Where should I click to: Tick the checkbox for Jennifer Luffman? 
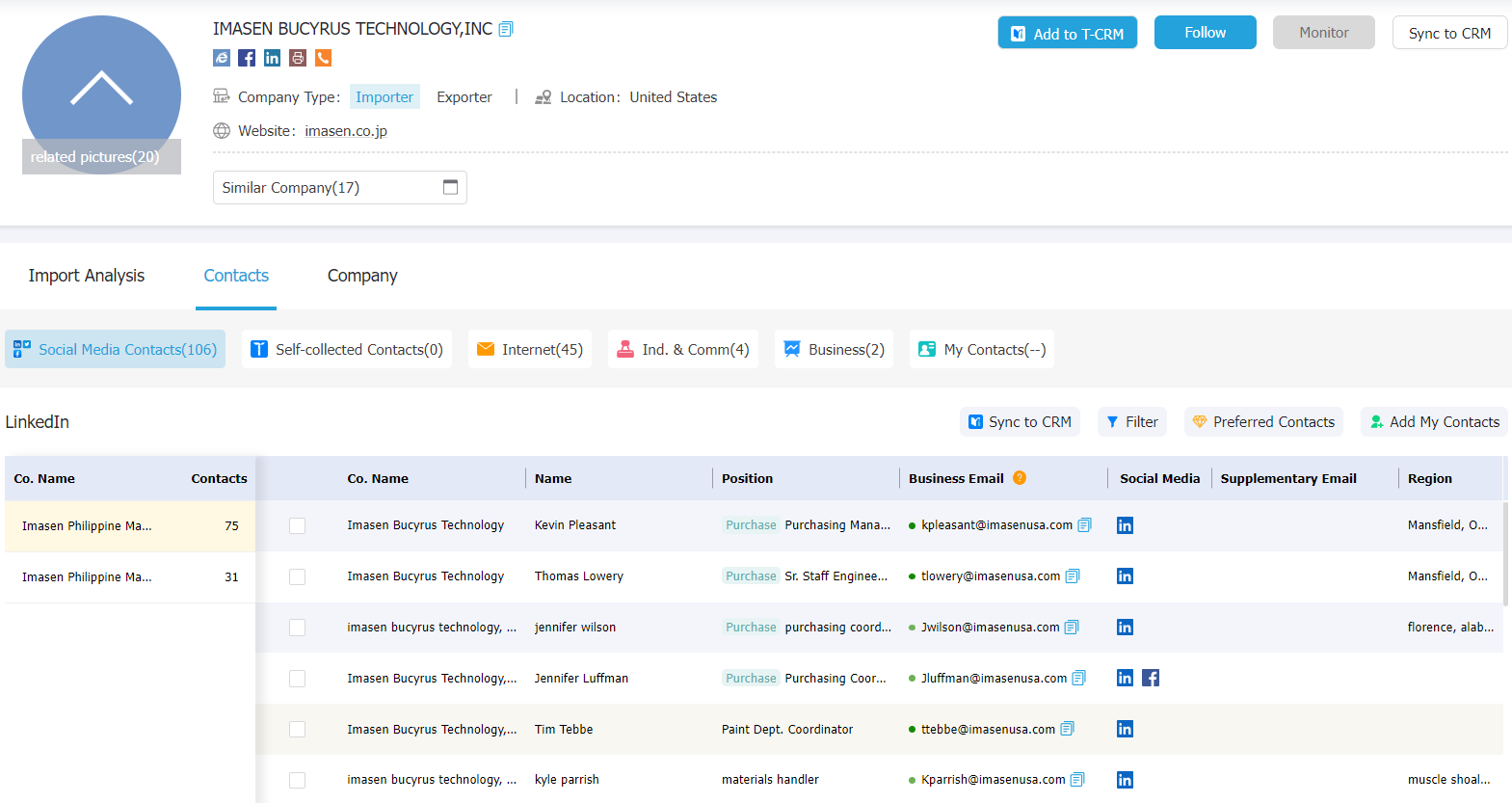click(297, 679)
